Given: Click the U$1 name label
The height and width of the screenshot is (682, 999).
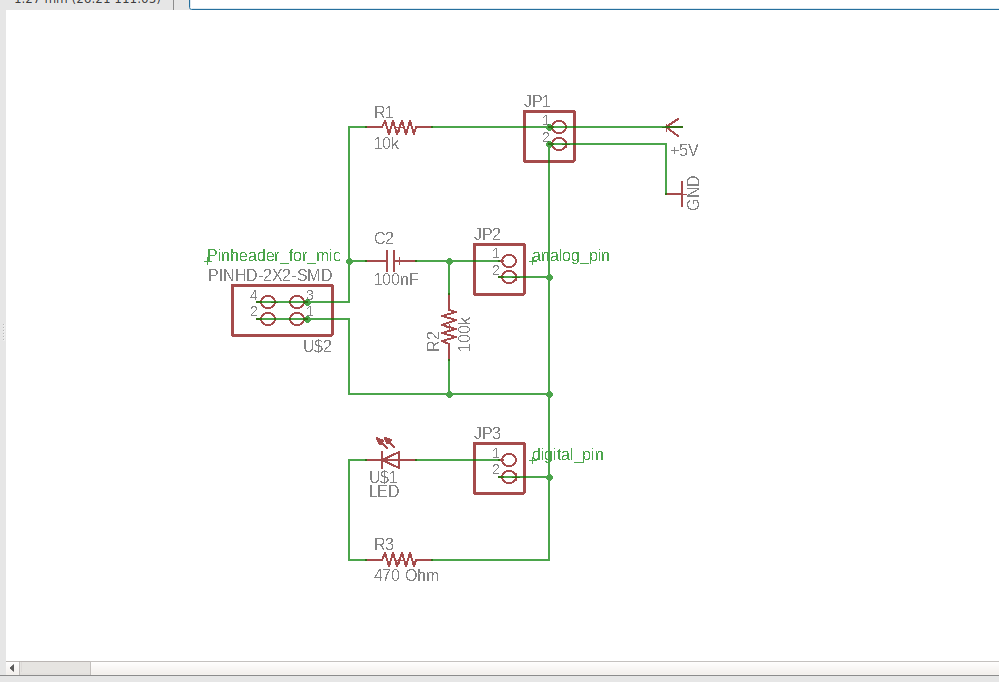Looking at the screenshot, I should pos(383,477).
